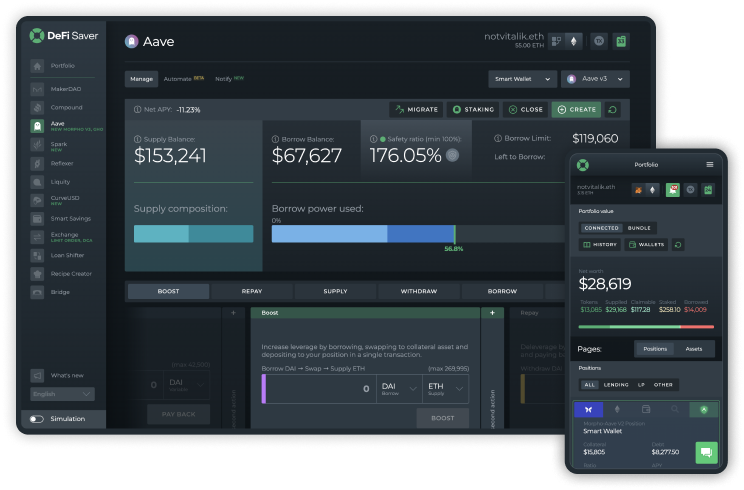Open the DAI Variable dropdown above PAY BACK
The image size is (744, 490).
coord(187,385)
